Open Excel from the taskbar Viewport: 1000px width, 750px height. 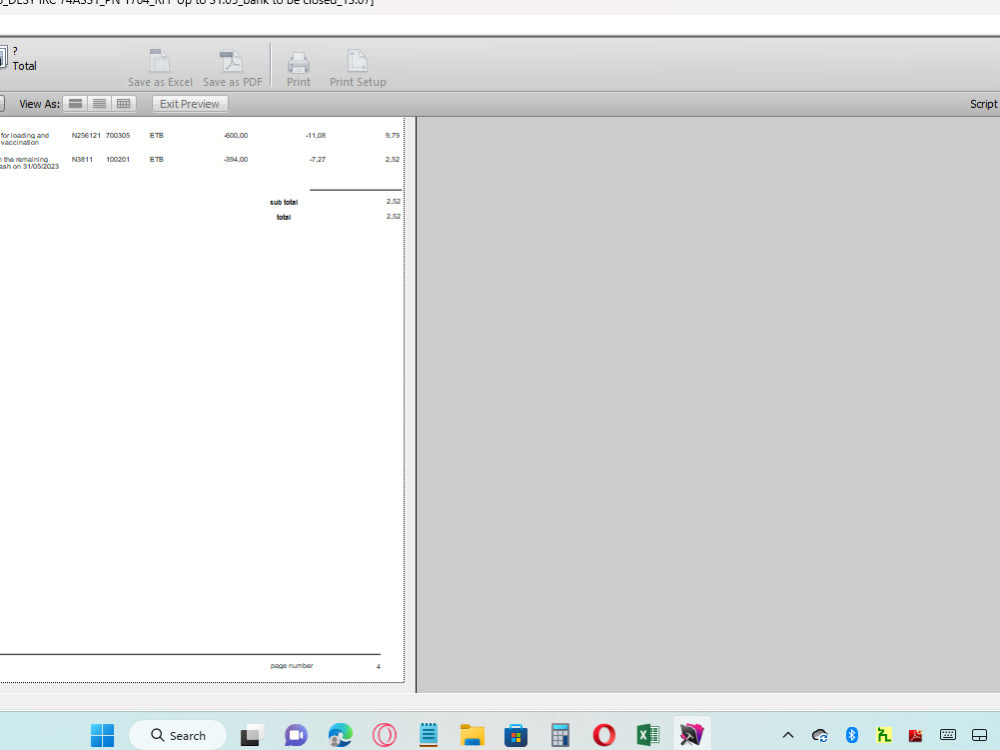point(647,735)
